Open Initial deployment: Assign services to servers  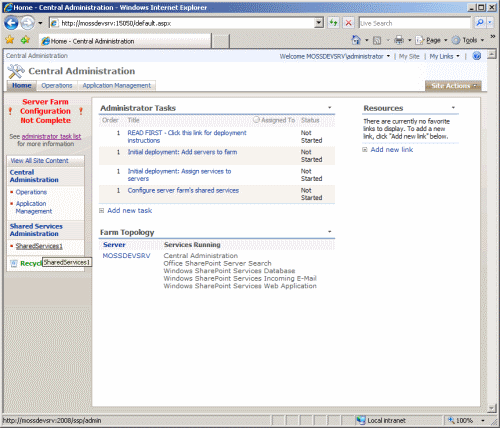click(179, 175)
